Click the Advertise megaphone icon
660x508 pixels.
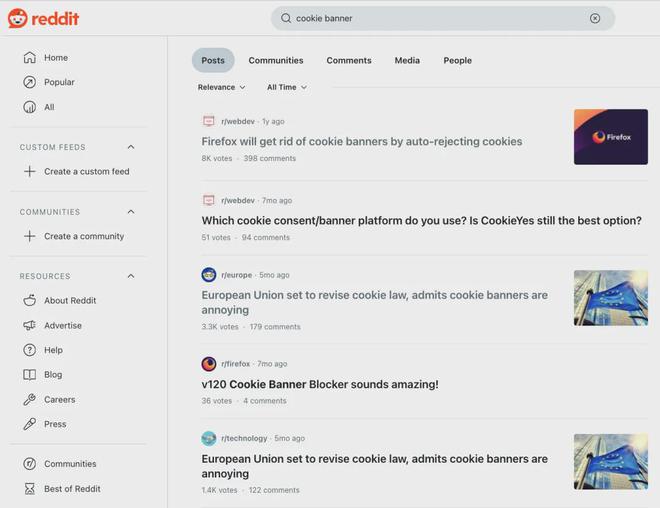pos(29,325)
